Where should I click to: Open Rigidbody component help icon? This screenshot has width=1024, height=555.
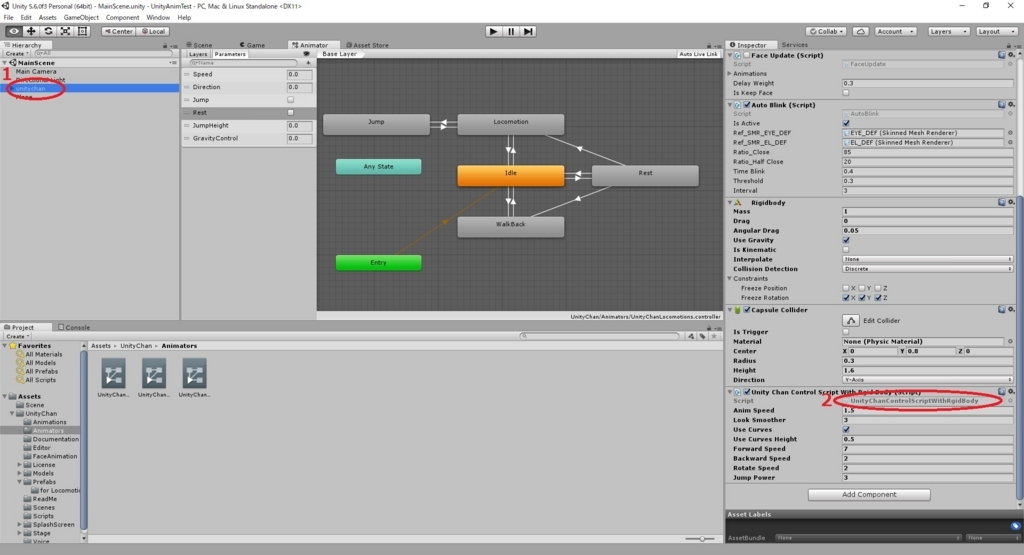tap(1002, 202)
